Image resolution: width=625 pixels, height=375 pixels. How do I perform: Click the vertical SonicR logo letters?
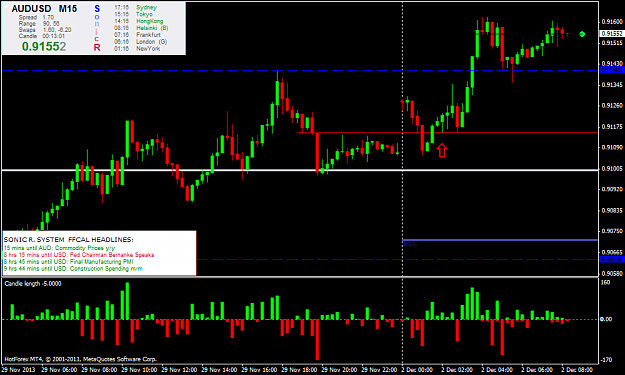97,28
